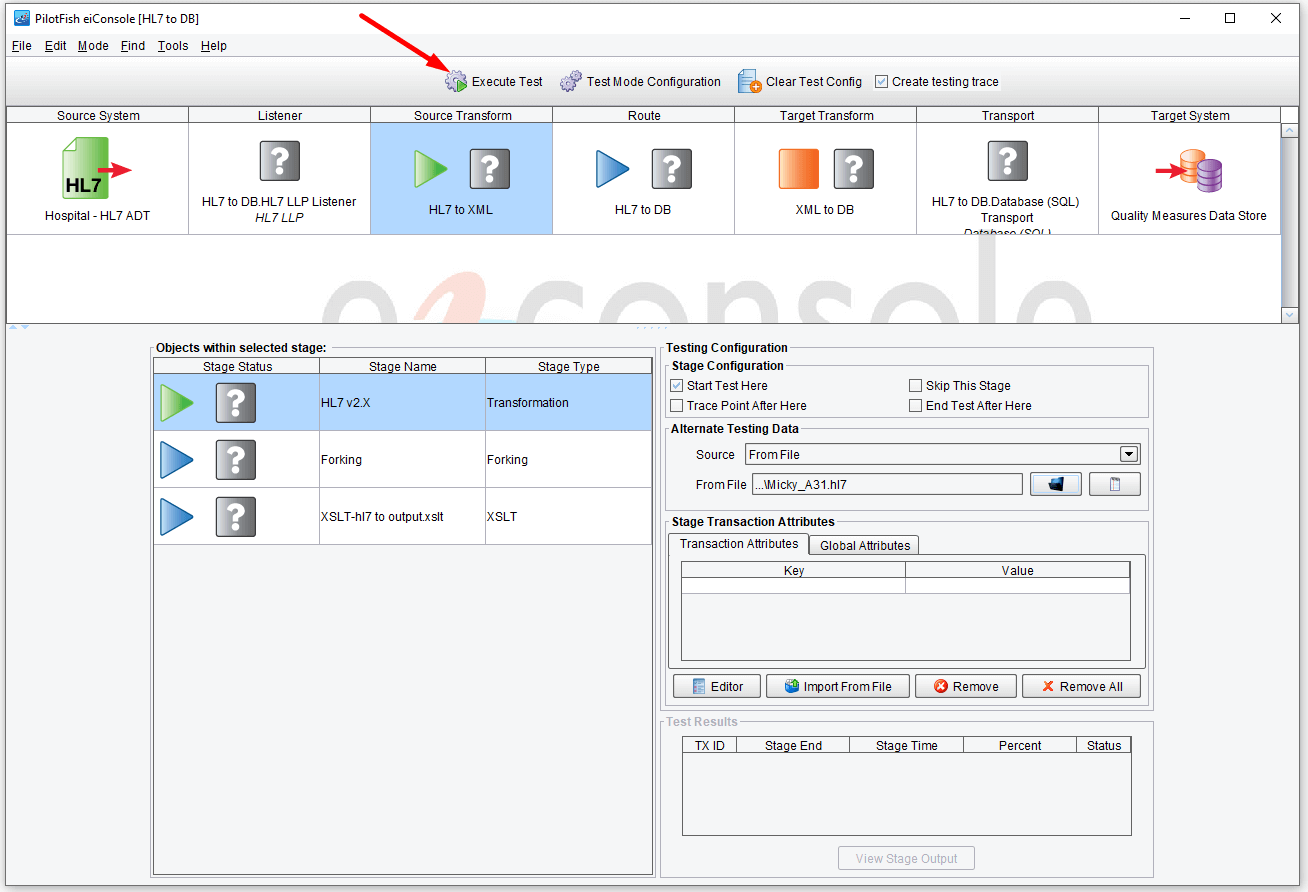
Task: Switch to the Global Attributes tab
Action: (865, 546)
